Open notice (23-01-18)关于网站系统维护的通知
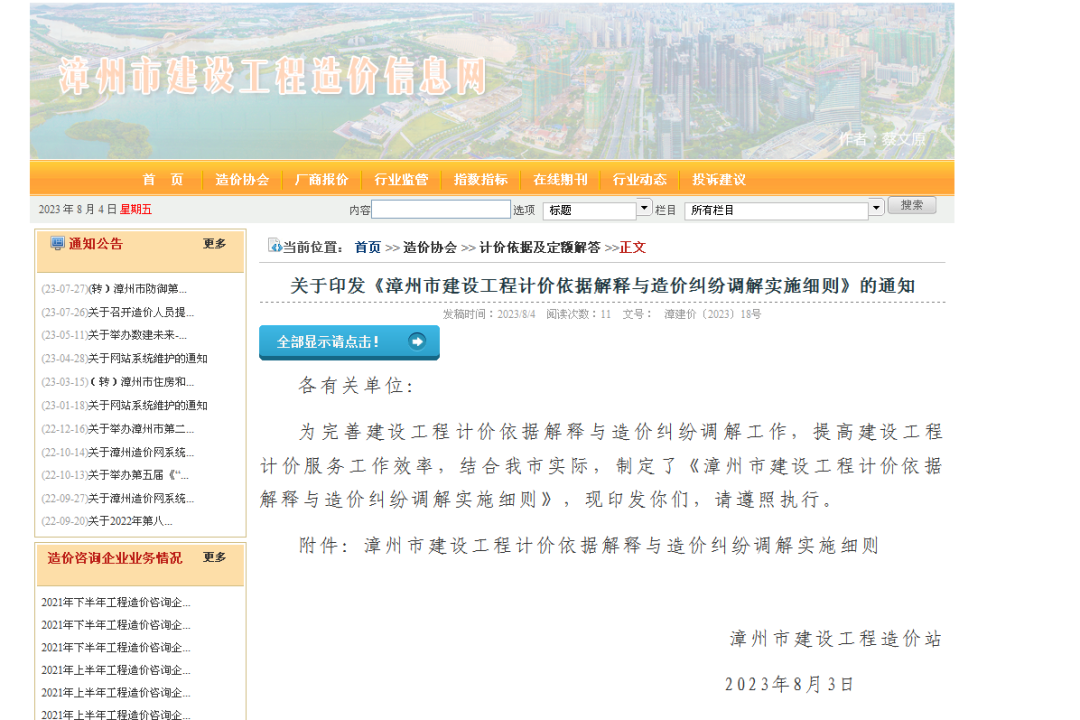The height and width of the screenshot is (720, 1080). [125, 405]
